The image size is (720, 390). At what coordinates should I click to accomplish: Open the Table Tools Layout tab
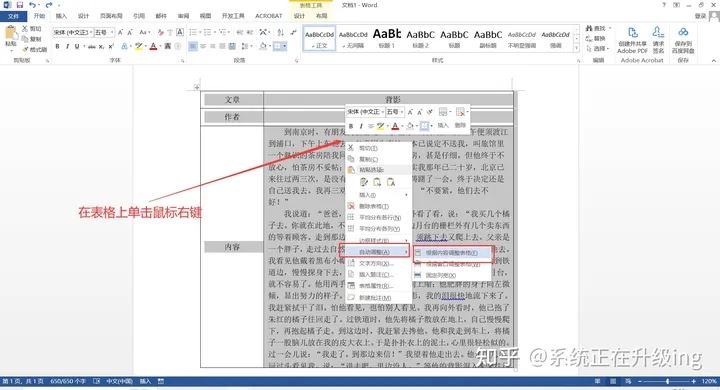tap(321, 16)
